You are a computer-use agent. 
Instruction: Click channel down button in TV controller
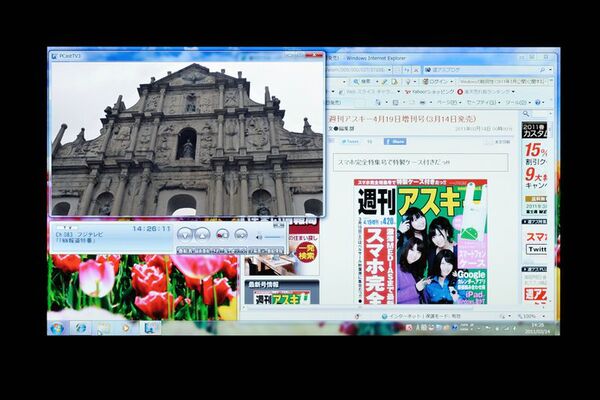point(185,234)
